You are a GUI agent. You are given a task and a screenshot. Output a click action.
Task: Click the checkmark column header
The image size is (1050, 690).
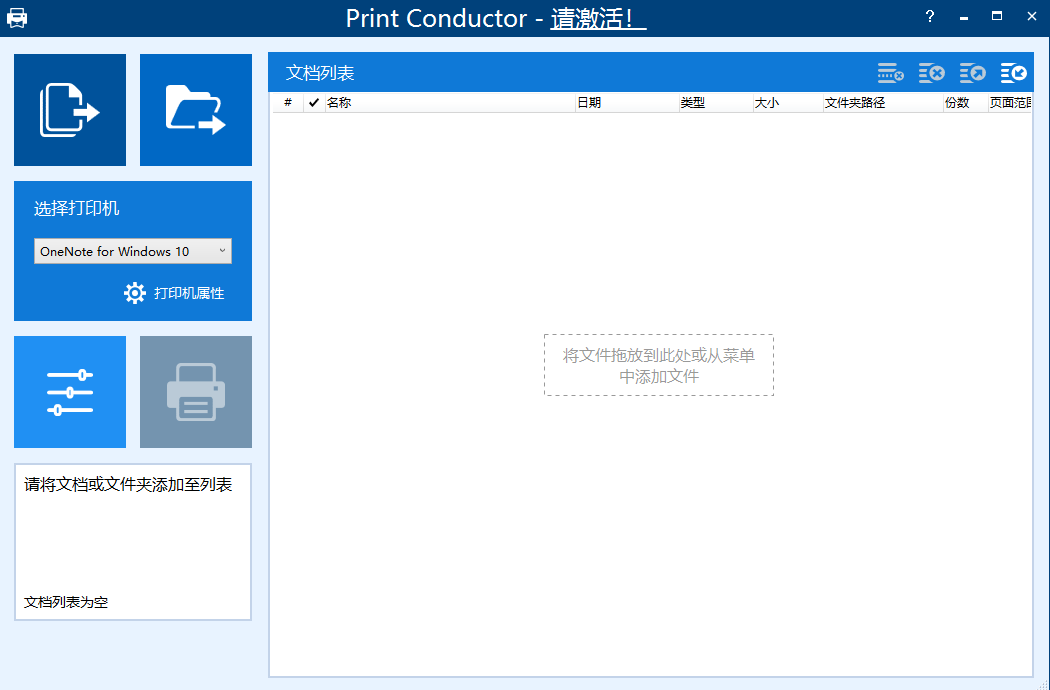[x=313, y=102]
